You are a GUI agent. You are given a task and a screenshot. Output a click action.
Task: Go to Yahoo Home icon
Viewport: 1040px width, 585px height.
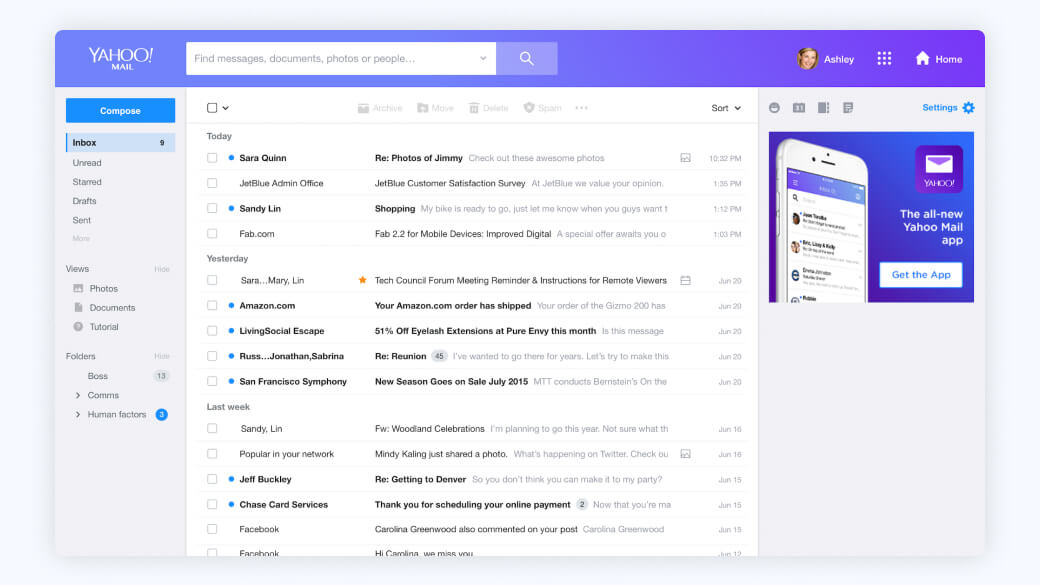(x=923, y=58)
